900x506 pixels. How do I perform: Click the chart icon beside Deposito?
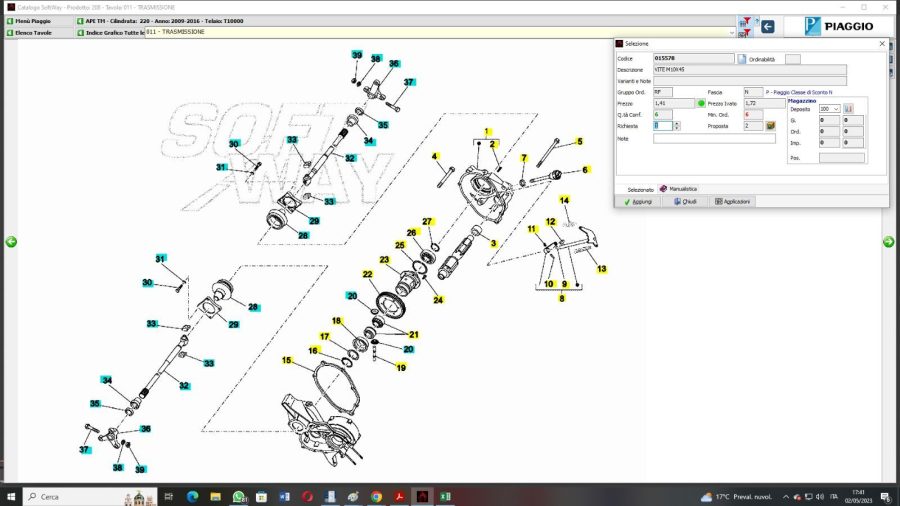(x=849, y=108)
